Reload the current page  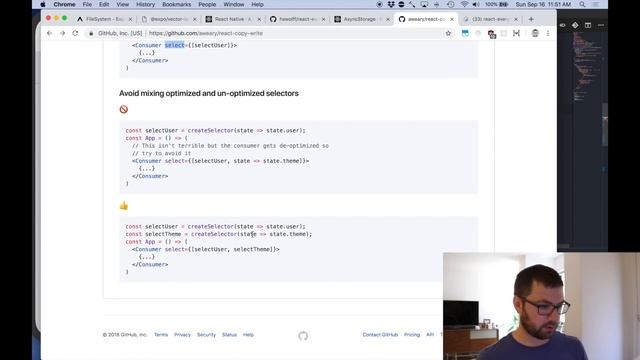pos(75,33)
